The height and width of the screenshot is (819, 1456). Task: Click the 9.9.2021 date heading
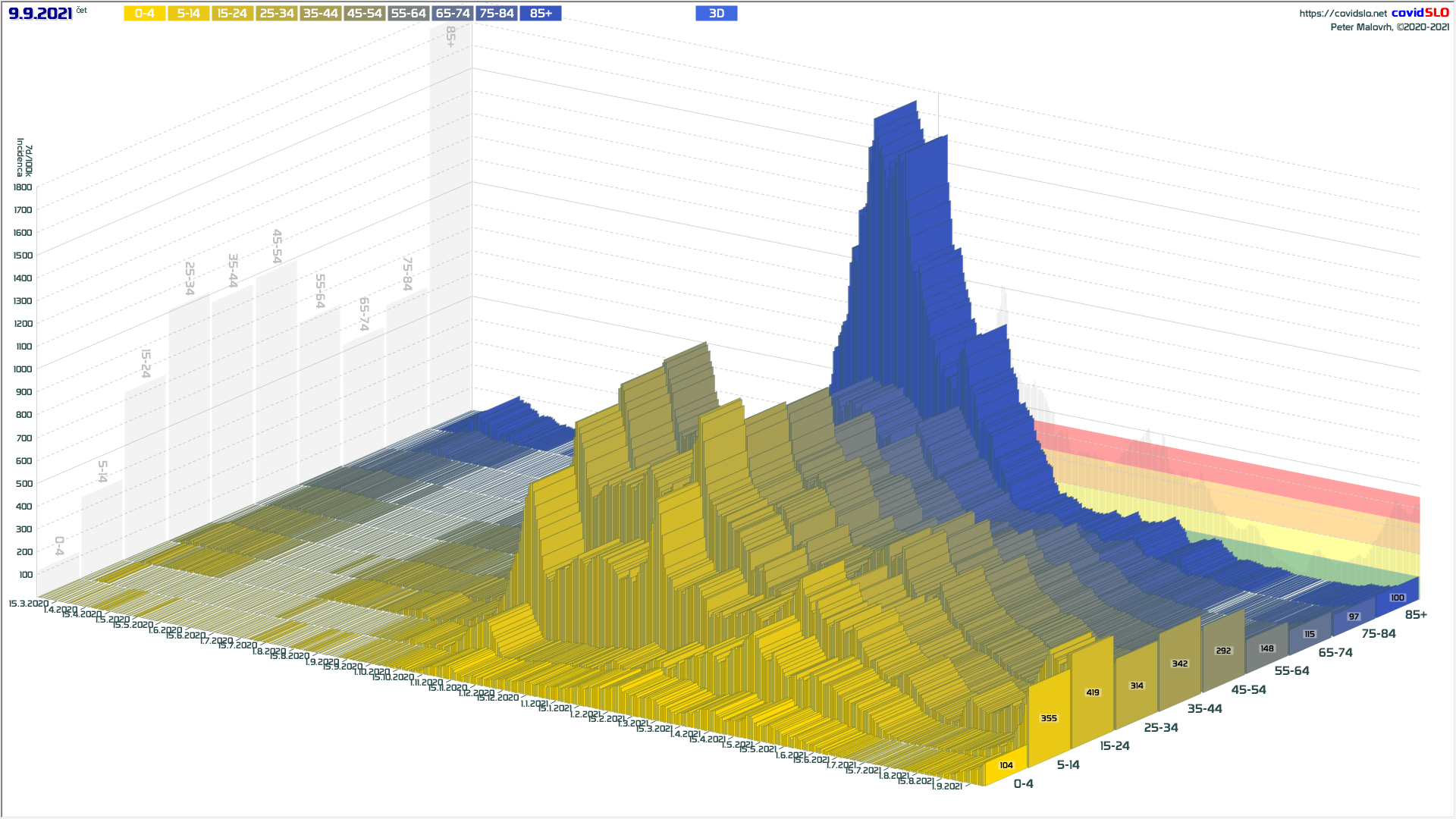tap(40, 14)
